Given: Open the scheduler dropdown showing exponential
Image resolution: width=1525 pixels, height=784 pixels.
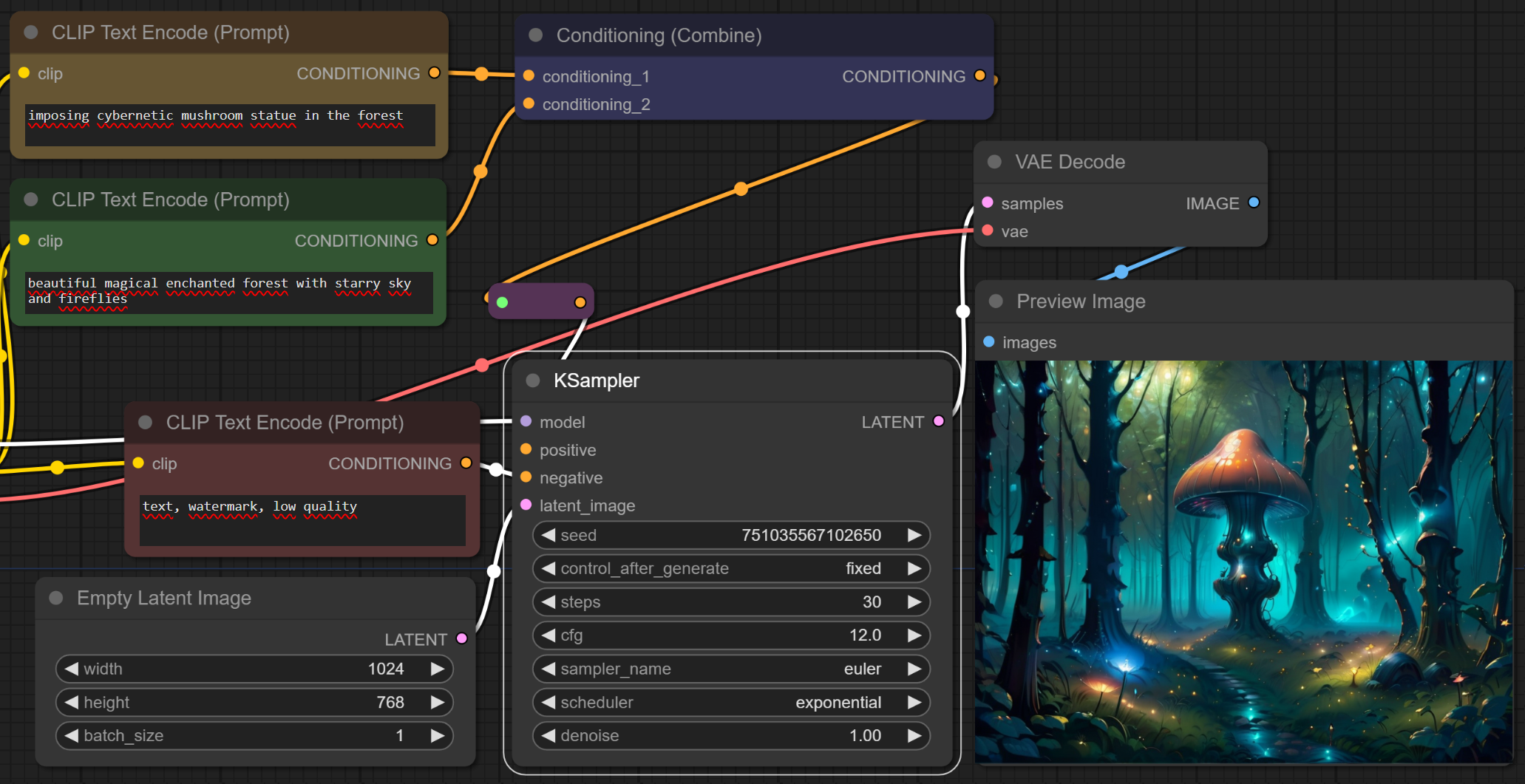Looking at the screenshot, I should coord(730,702).
